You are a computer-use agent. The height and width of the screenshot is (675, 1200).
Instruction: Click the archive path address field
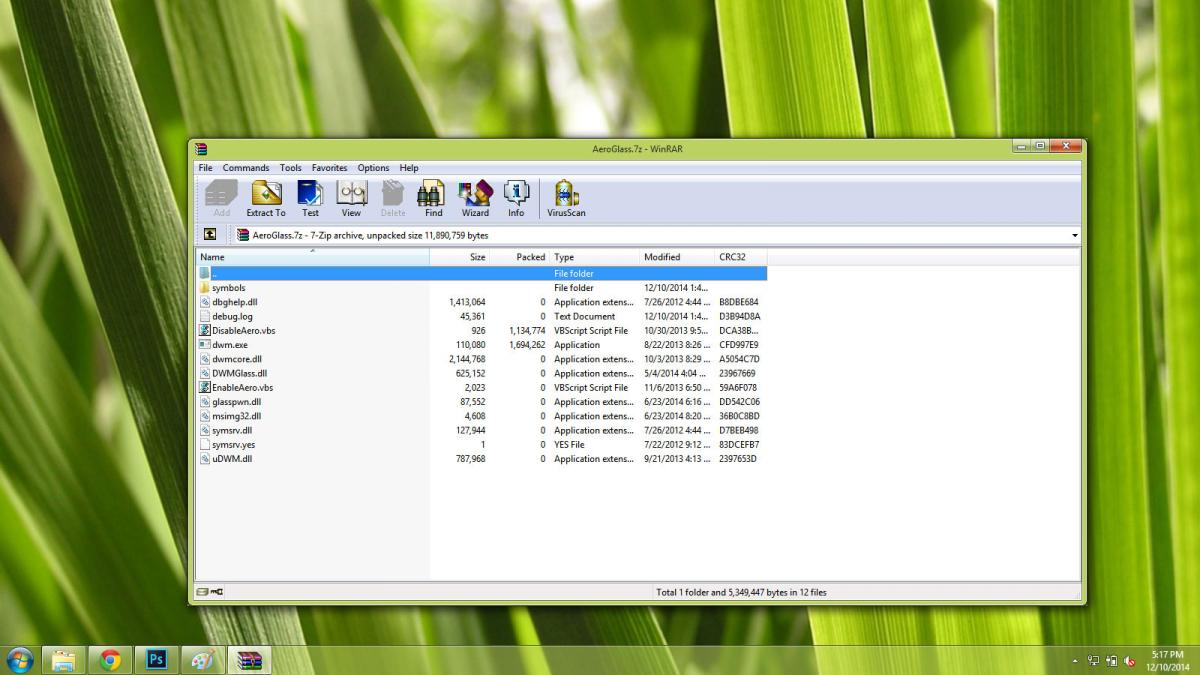(657, 235)
